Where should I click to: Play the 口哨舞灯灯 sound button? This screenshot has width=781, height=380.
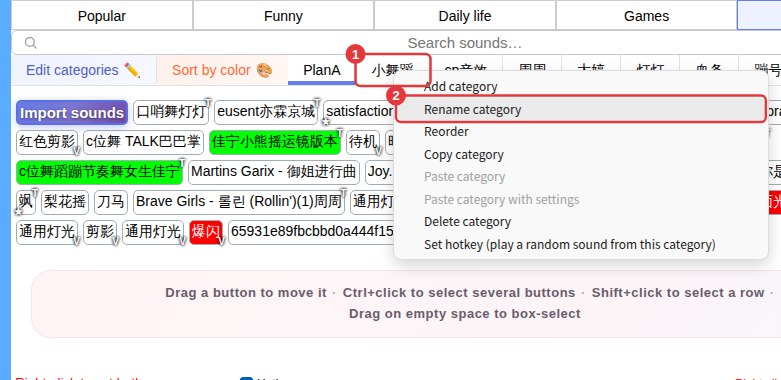pos(171,113)
